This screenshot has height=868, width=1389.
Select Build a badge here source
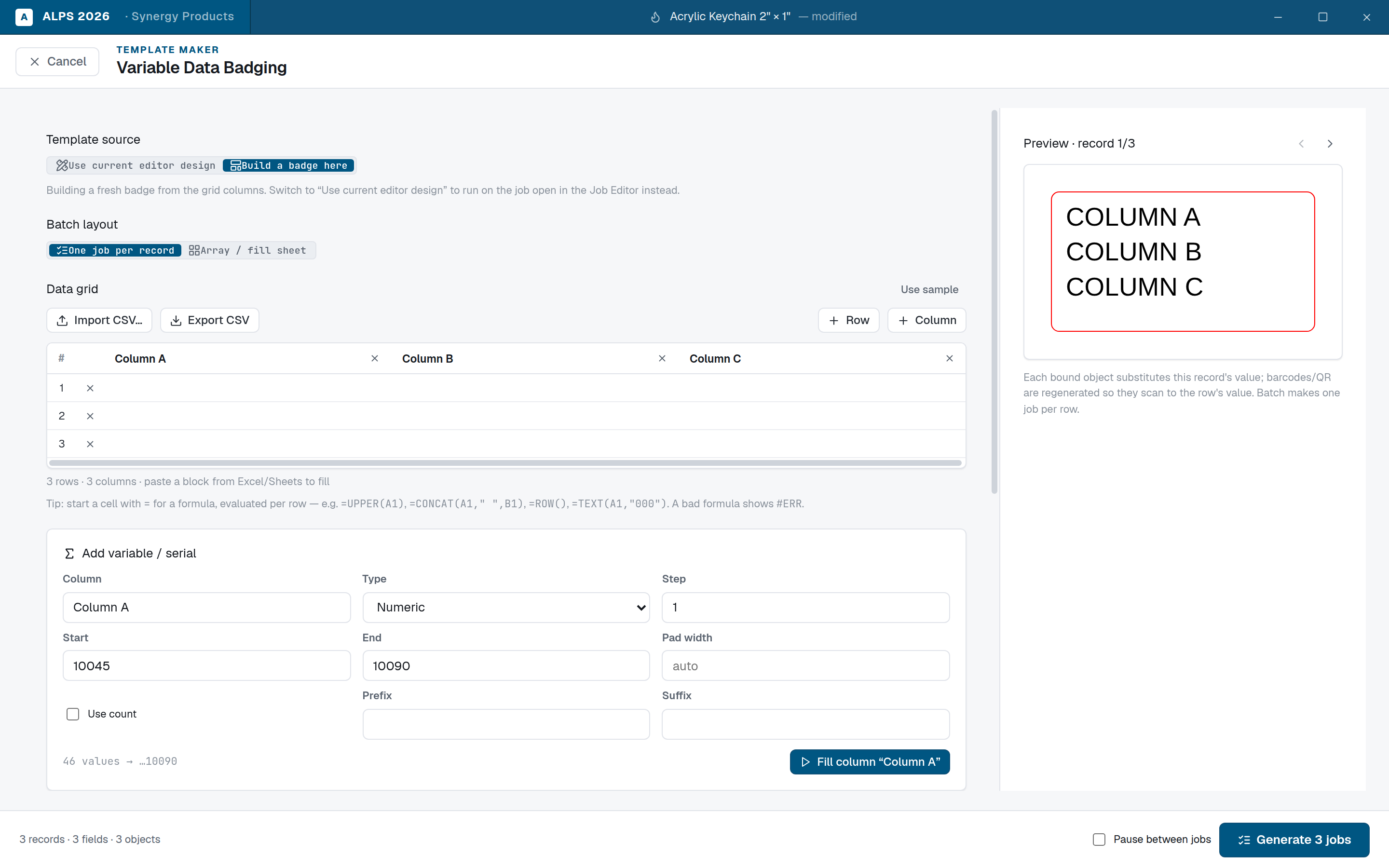pyautogui.click(x=289, y=166)
